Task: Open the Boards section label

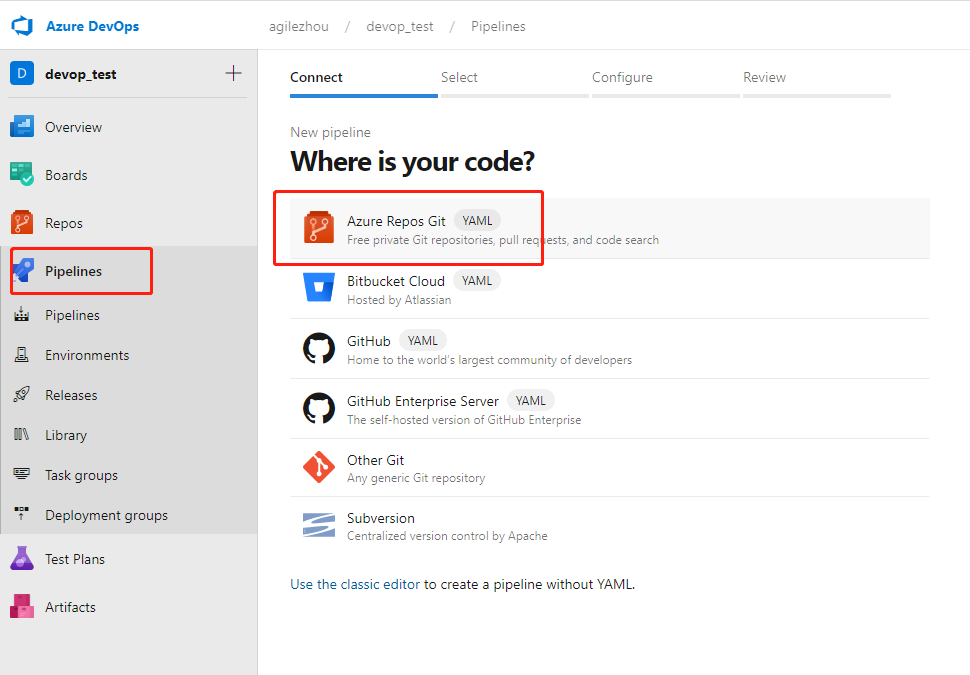Action: (66, 175)
